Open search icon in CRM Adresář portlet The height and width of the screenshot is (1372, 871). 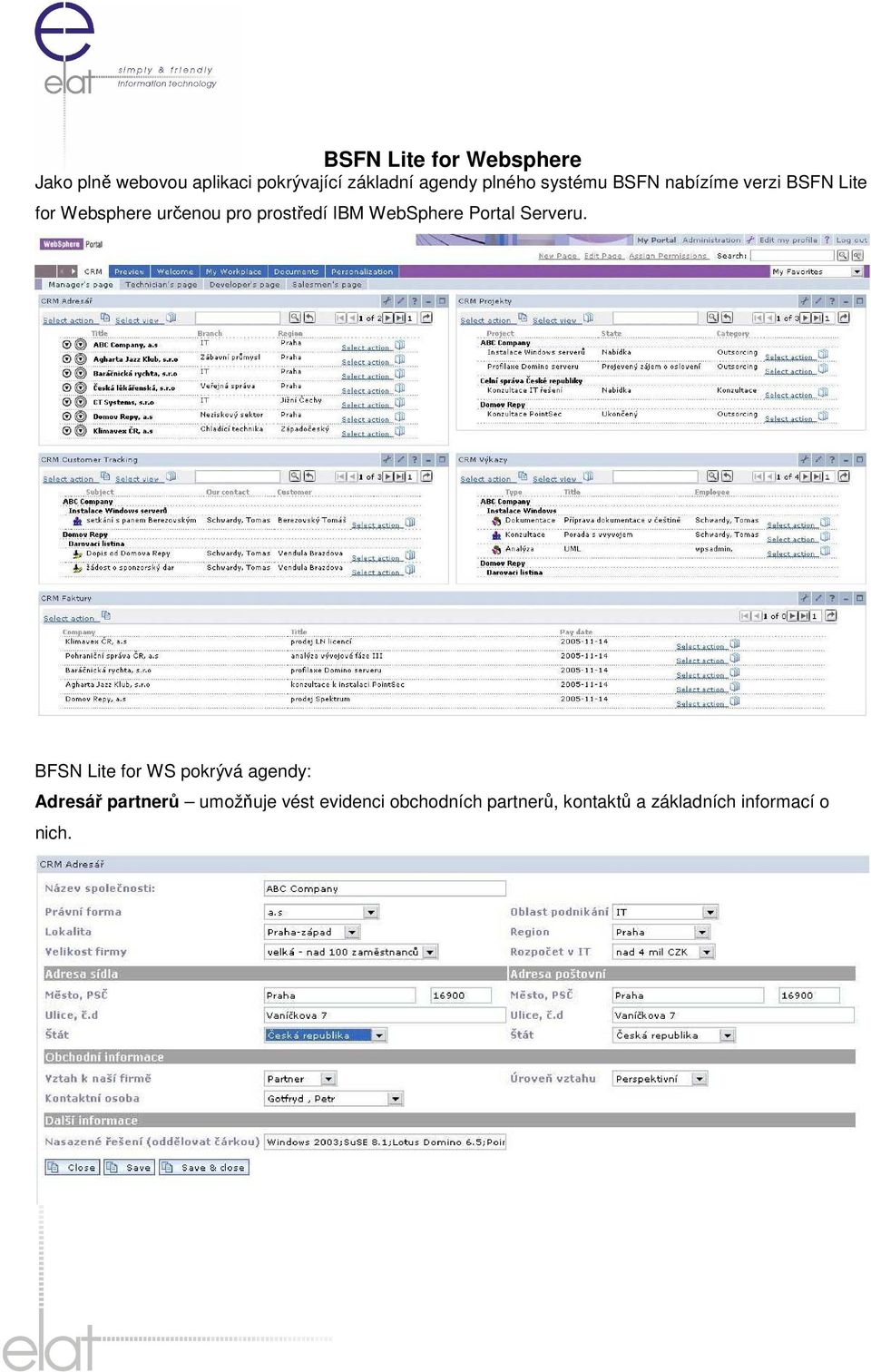tap(295, 318)
